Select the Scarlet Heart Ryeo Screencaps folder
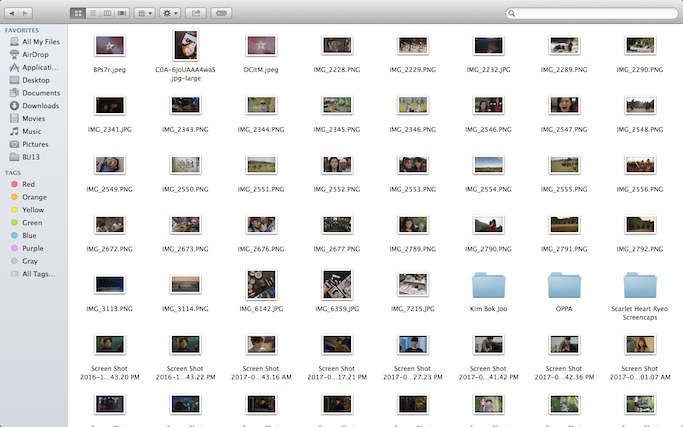The width and height of the screenshot is (683, 427). click(640, 285)
